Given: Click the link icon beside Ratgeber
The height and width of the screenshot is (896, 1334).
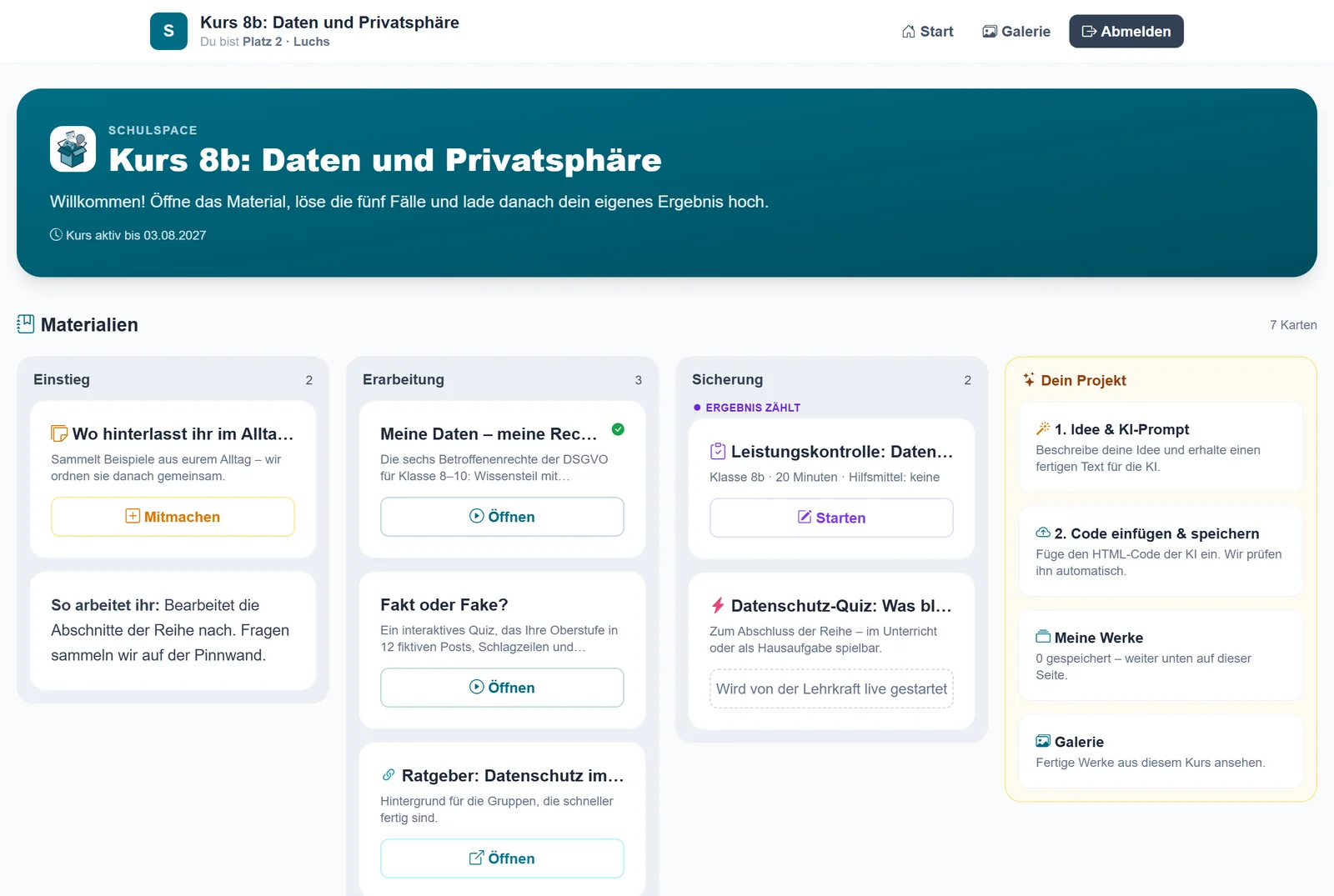Looking at the screenshot, I should point(389,775).
